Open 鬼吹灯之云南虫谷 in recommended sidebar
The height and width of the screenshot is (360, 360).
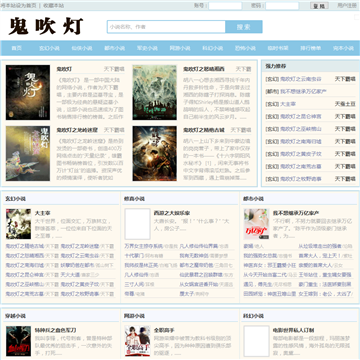point(301,79)
